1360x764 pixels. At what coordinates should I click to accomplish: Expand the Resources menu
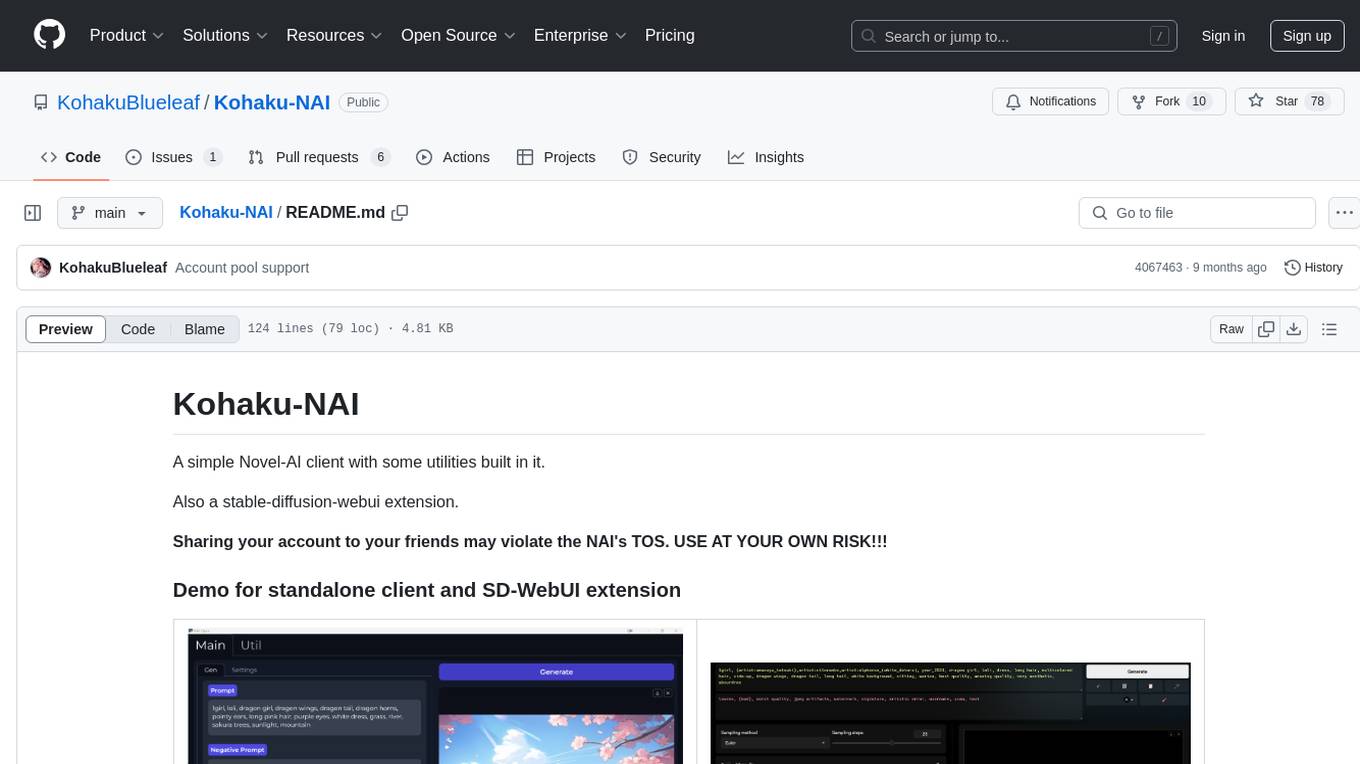[x=334, y=35]
